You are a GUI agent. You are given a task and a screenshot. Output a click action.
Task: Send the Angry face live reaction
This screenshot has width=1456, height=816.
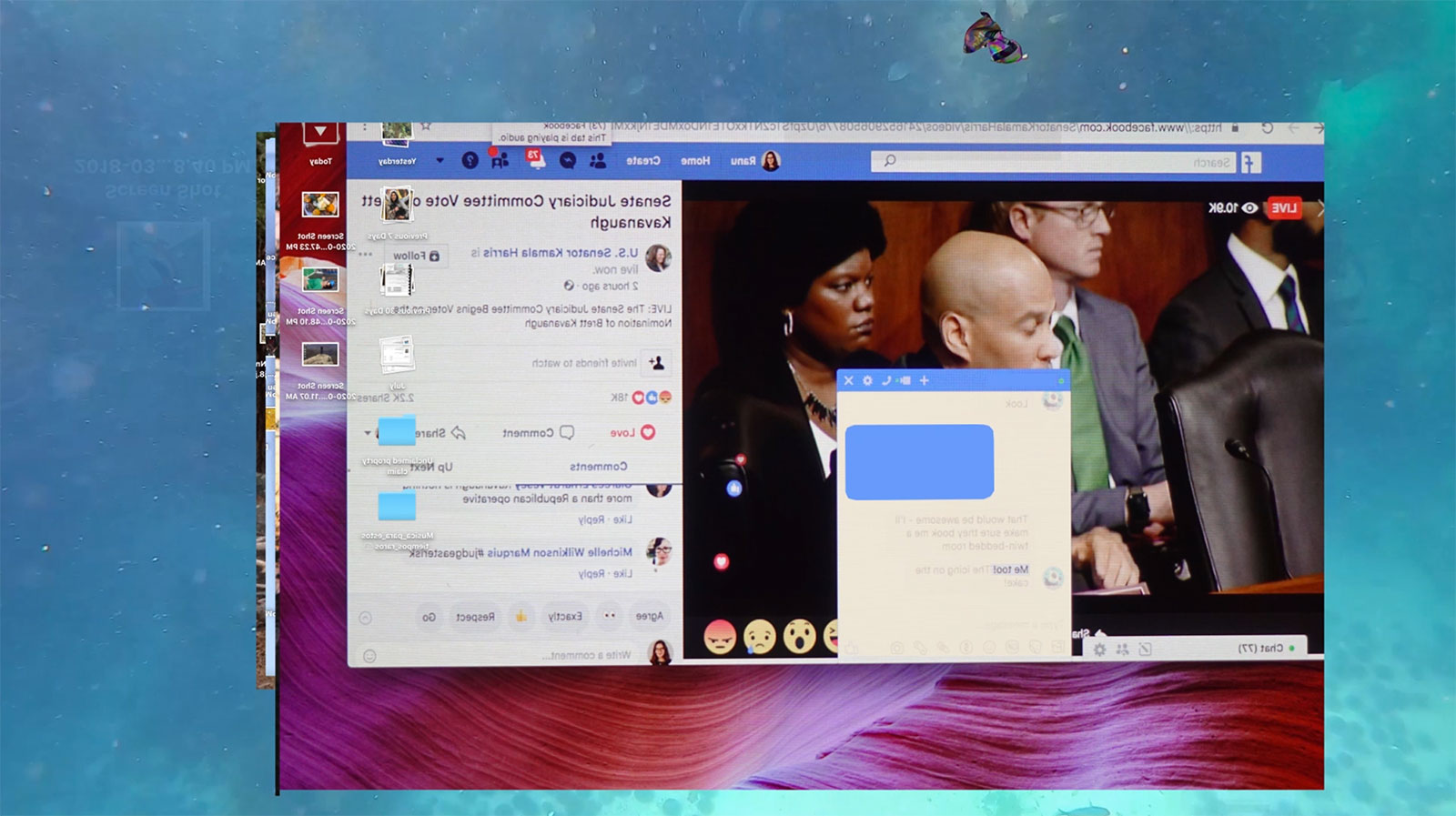click(x=720, y=637)
